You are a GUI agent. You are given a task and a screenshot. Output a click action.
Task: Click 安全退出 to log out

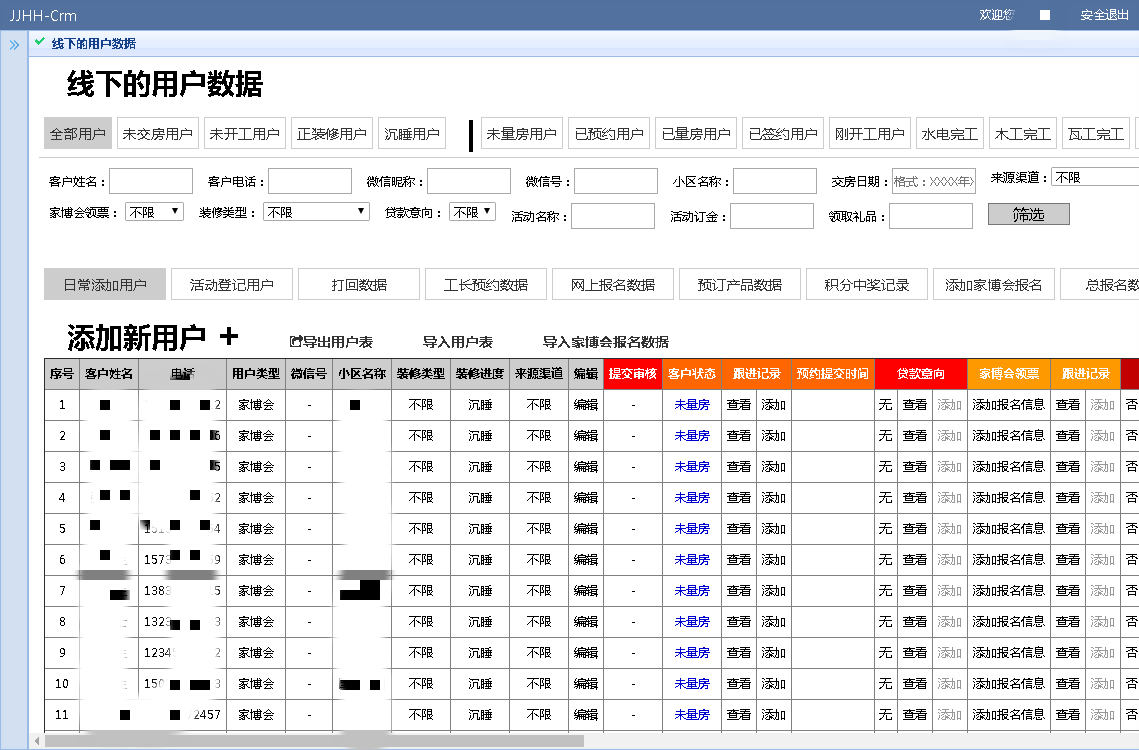coord(1104,15)
